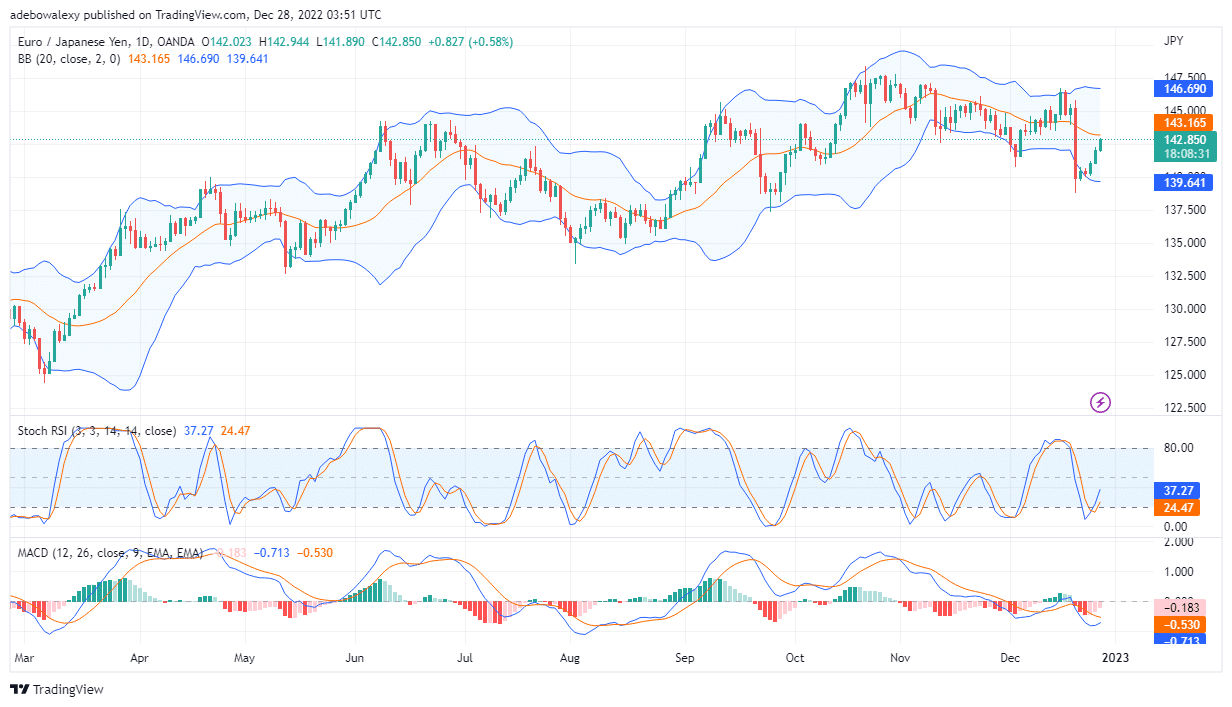Click the 147.500 price axis label
Viewport: 1232px width, 707px height.
point(1186,77)
